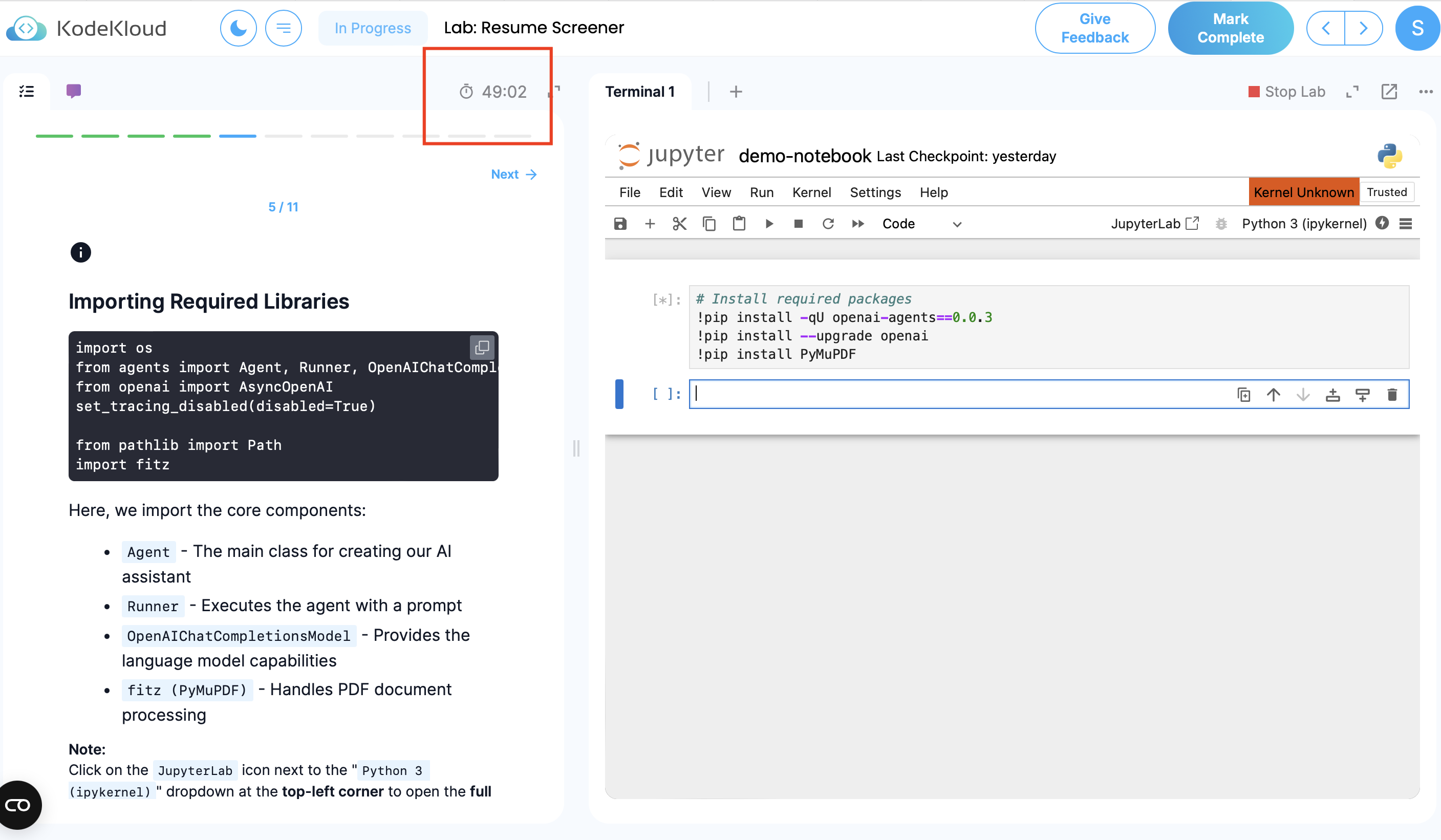Open the Python 3 (ipykernel) kernel selector
Screen dimensions: 1441x840
[x=1304, y=224]
